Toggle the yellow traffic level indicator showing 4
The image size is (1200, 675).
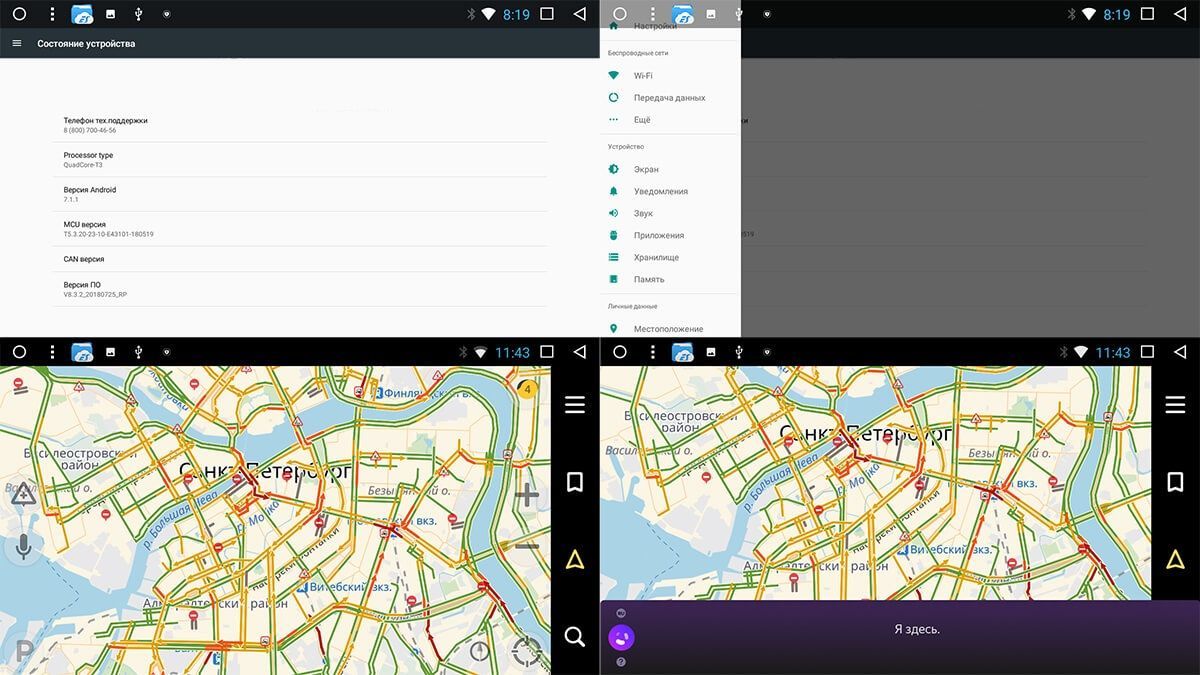[x=528, y=389]
